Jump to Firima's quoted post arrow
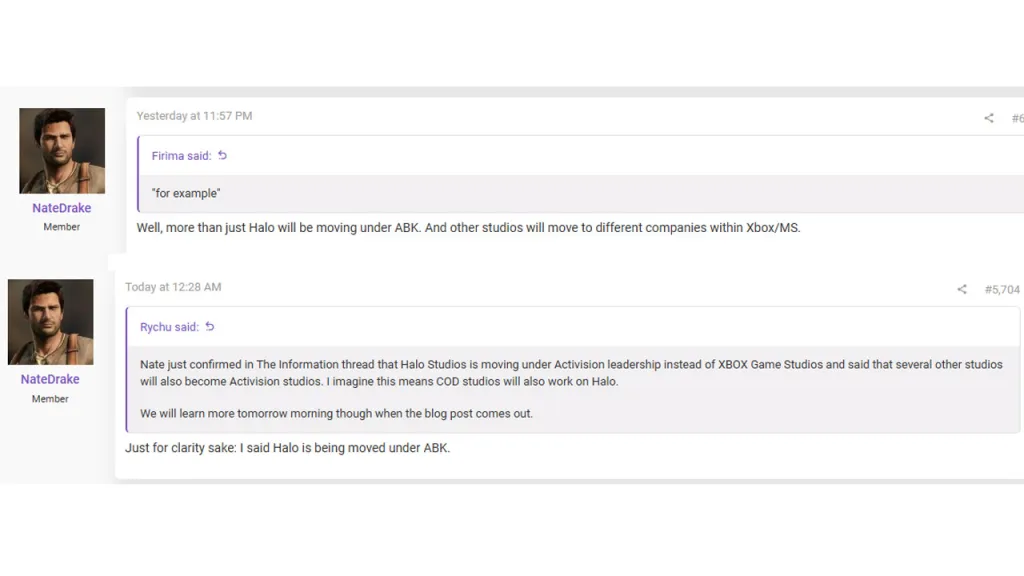This screenshot has width=1024, height=576. (223, 155)
